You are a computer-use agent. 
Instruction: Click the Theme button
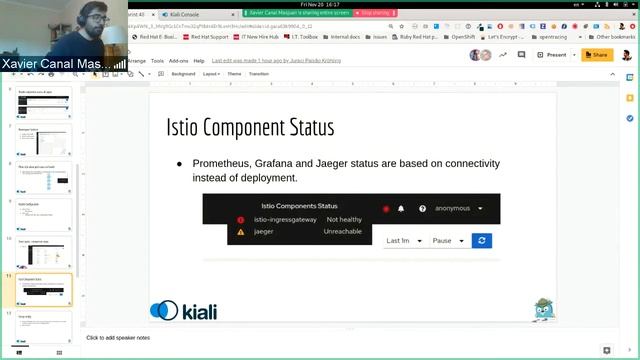click(x=234, y=74)
